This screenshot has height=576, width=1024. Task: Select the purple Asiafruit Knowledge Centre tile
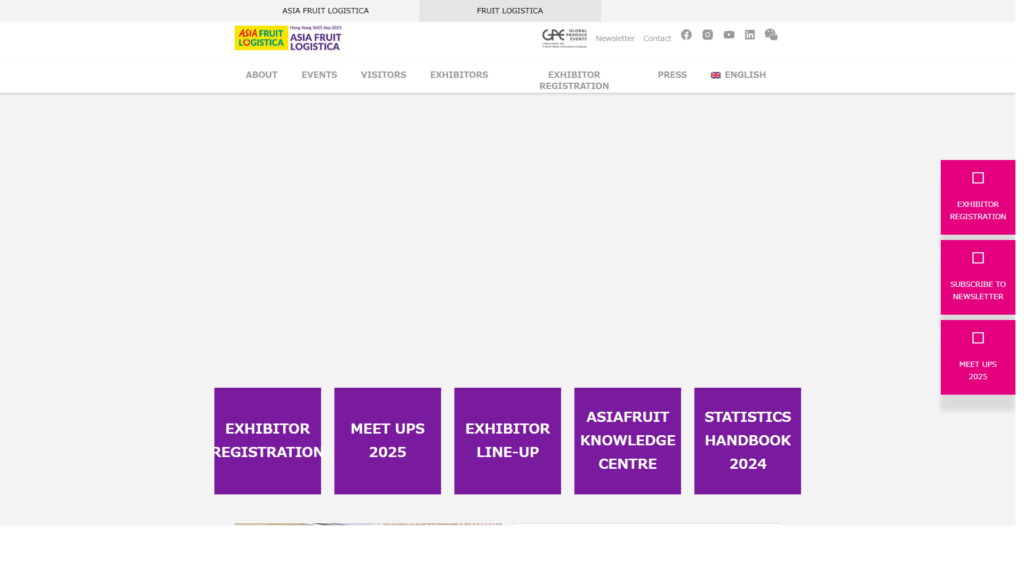[x=627, y=441]
